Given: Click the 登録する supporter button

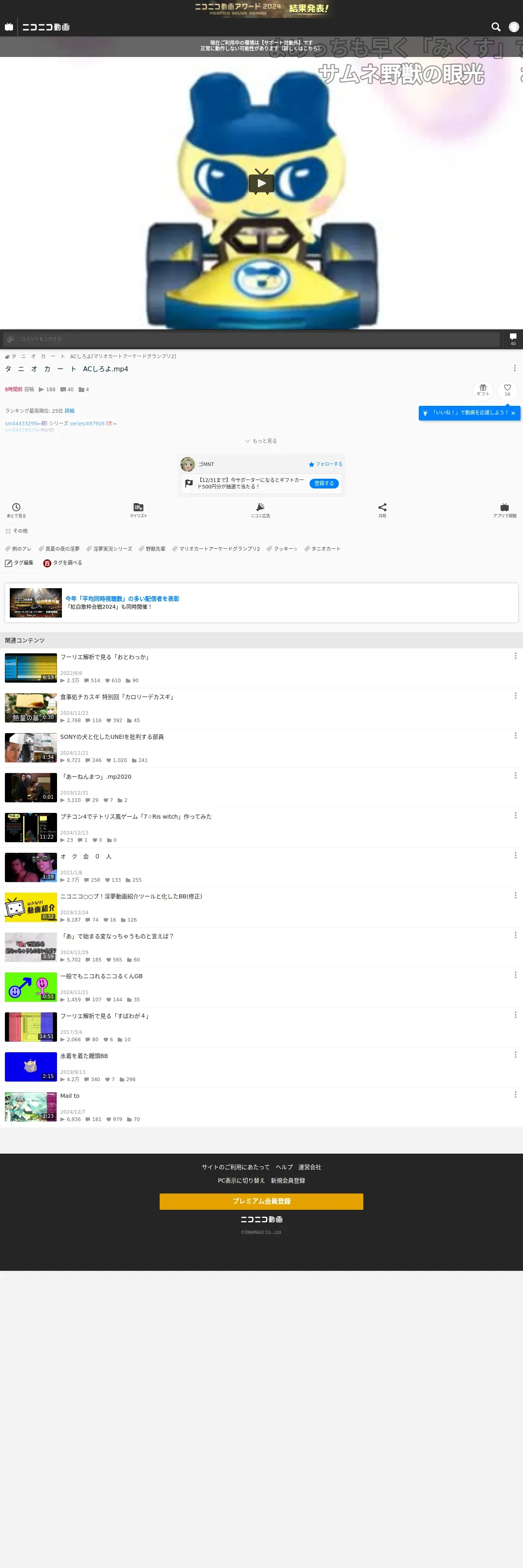Looking at the screenshot, I should pos(325,483).
